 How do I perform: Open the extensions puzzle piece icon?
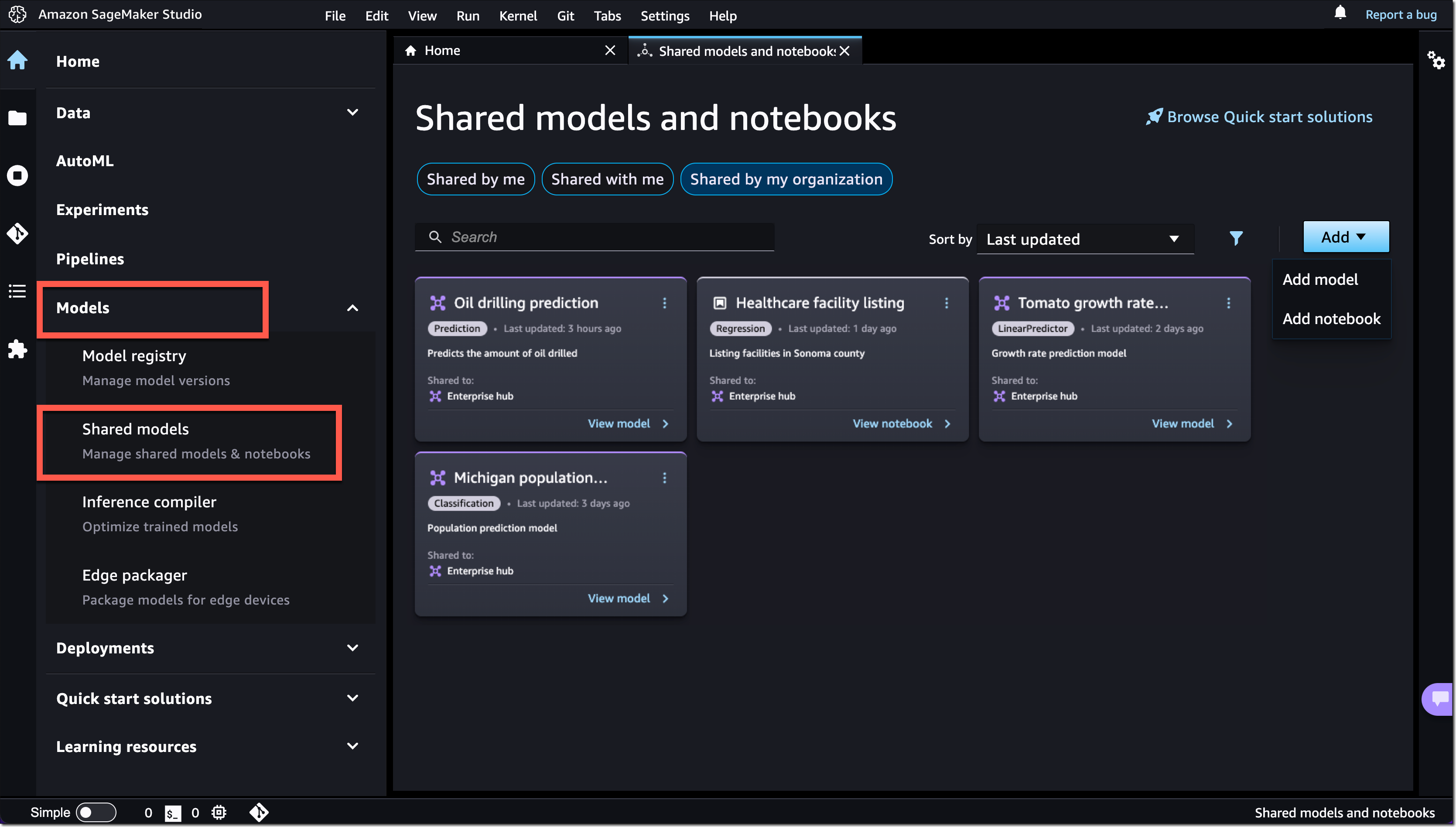(x=17, y=349)
